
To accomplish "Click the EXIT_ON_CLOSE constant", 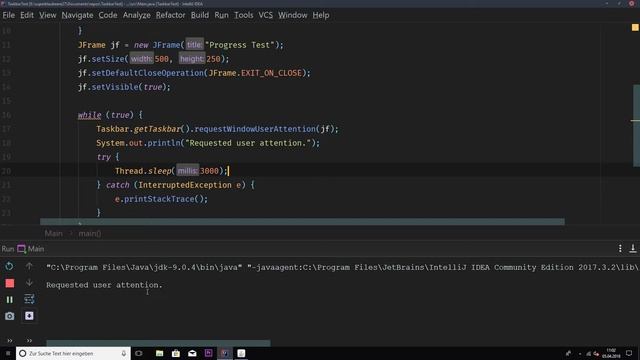I will (x=271, y=73).
